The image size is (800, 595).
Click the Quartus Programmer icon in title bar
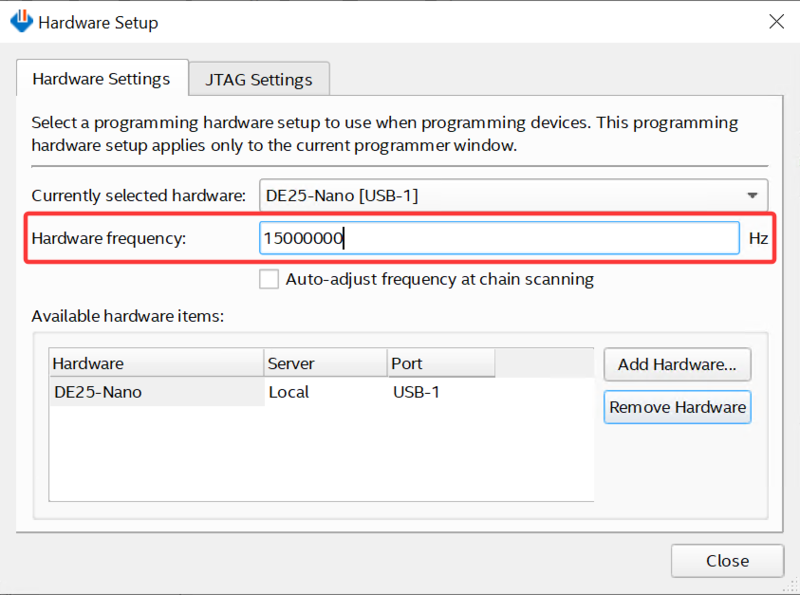click(x=21, y=21)
